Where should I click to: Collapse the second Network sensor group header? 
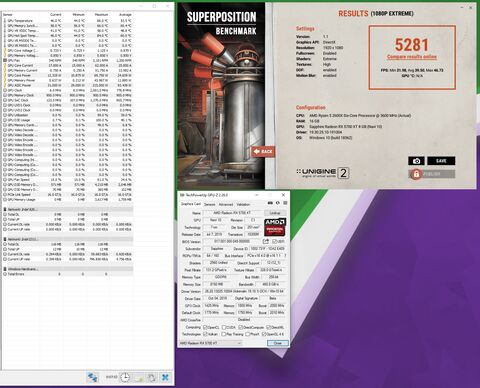point(68,239)
